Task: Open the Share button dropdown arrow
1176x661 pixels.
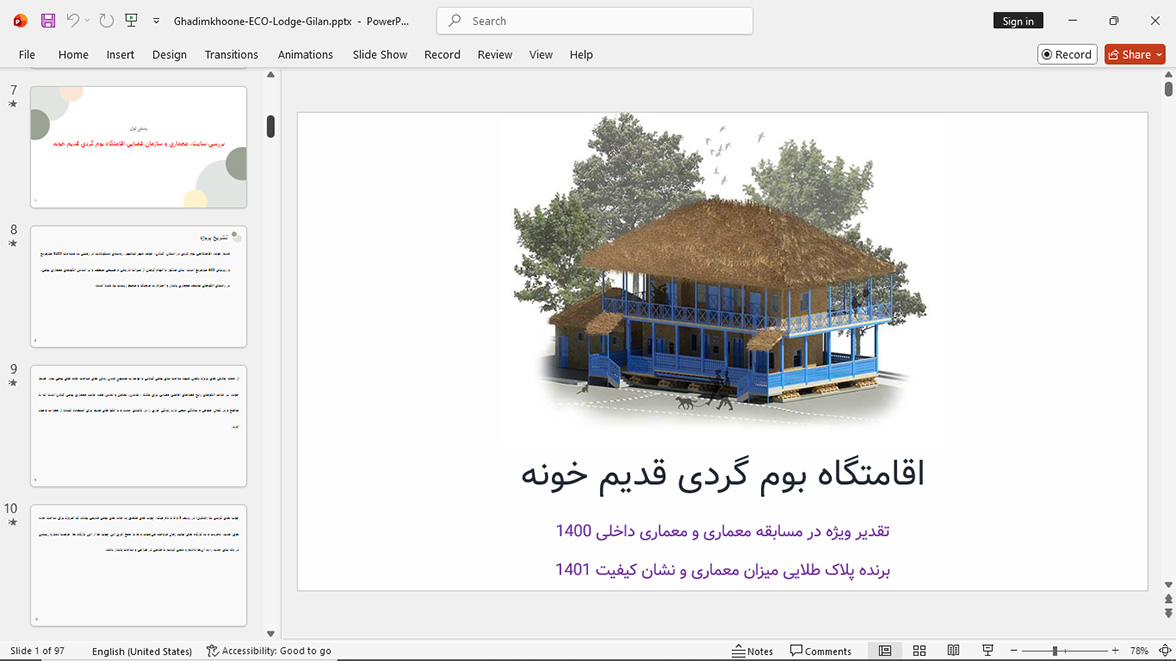Action: tap(1159, 55)
